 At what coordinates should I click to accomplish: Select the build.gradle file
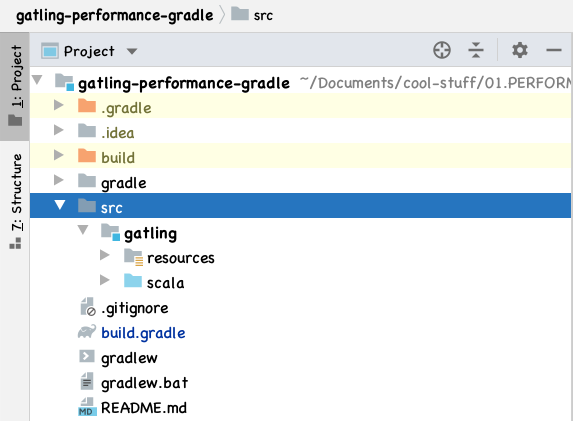(143, 333)
